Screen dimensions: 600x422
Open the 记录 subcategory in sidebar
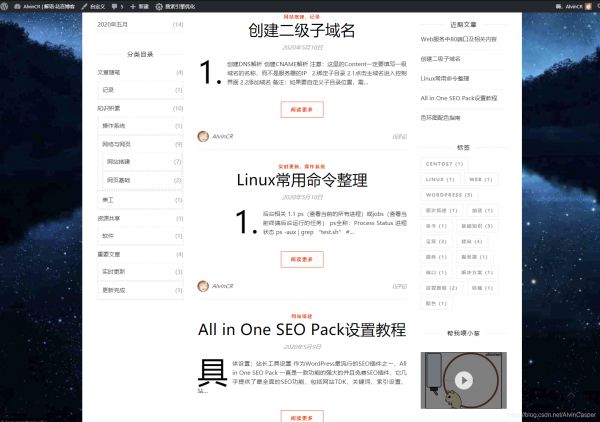(x=108, y=90)
